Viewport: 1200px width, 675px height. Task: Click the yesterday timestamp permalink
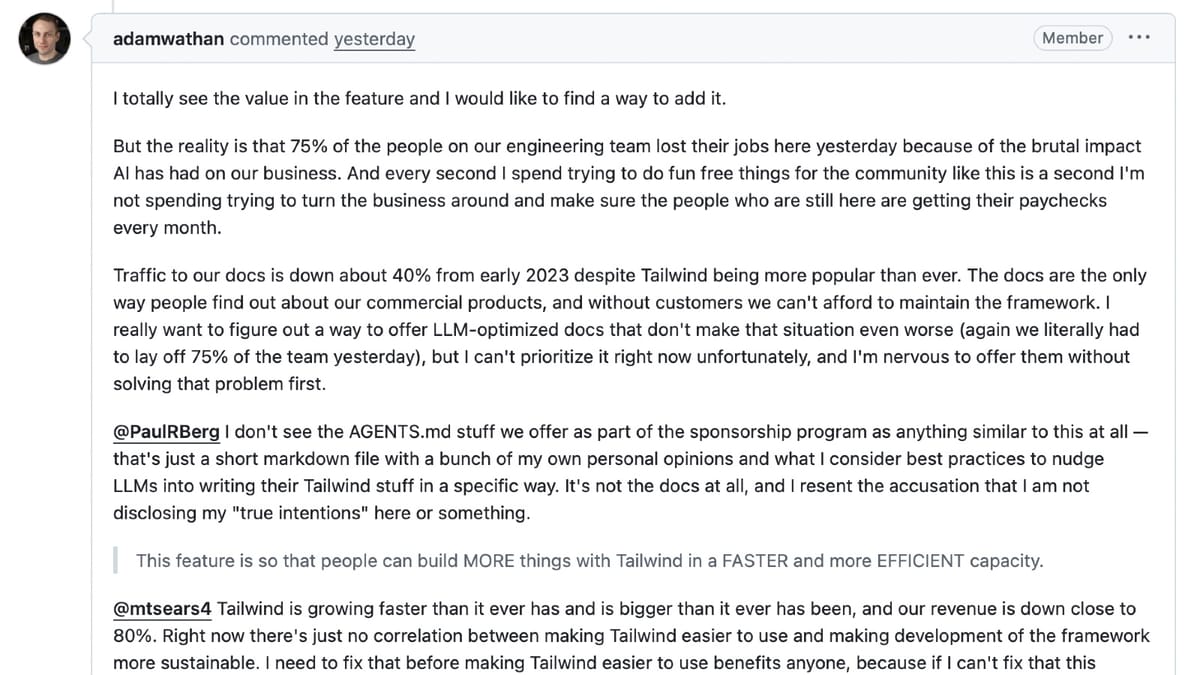374,38
